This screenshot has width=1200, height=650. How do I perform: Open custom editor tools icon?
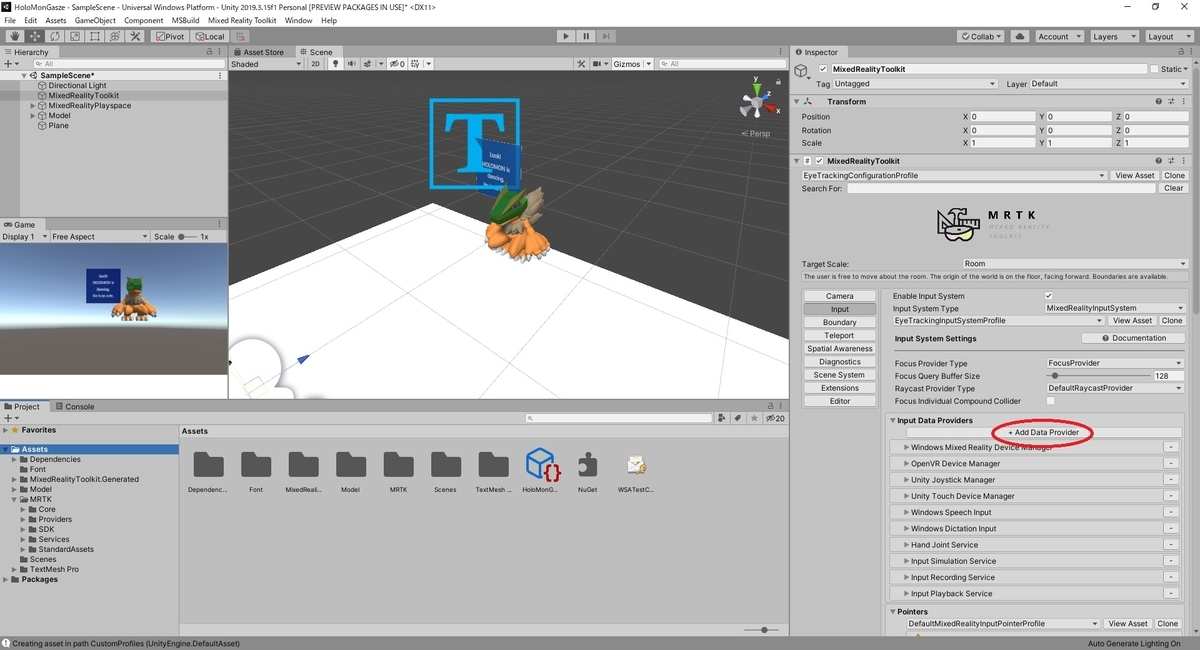tap(133, 36)
